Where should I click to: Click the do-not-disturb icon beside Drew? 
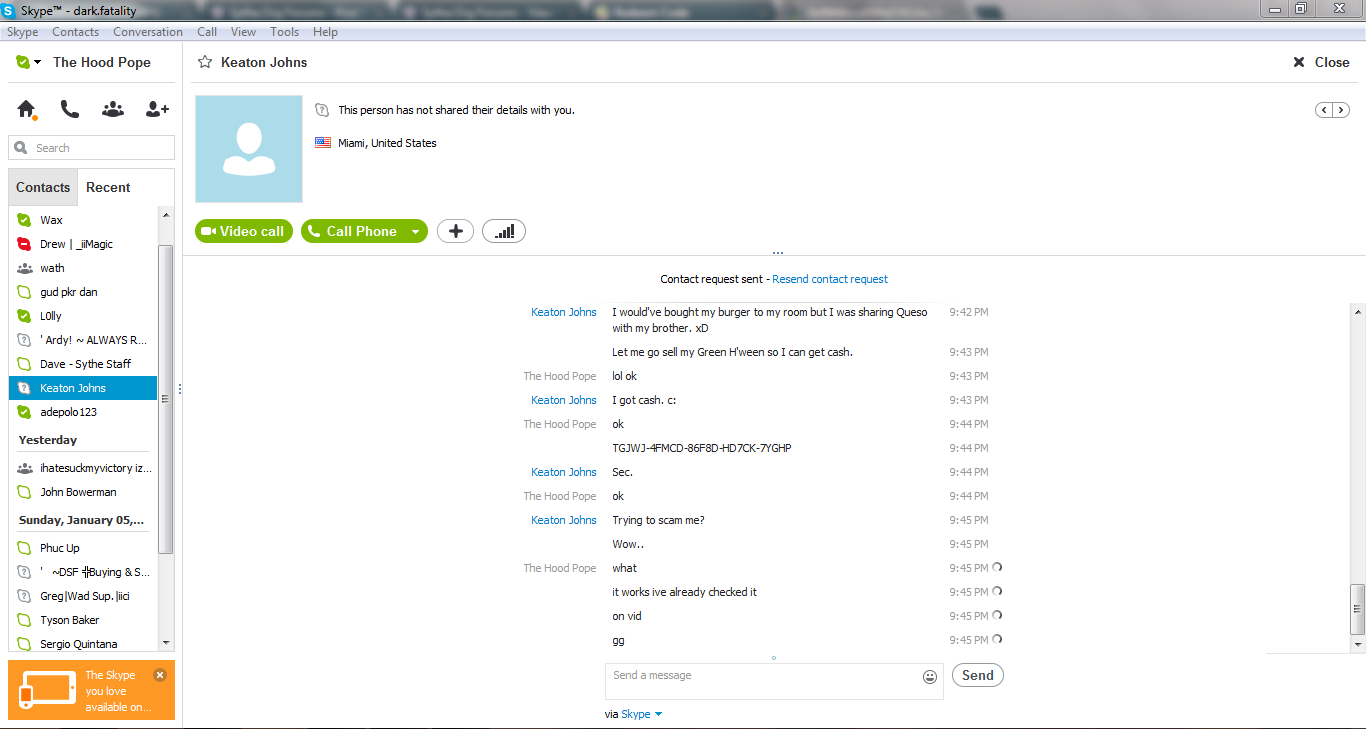tap(25, 244)
